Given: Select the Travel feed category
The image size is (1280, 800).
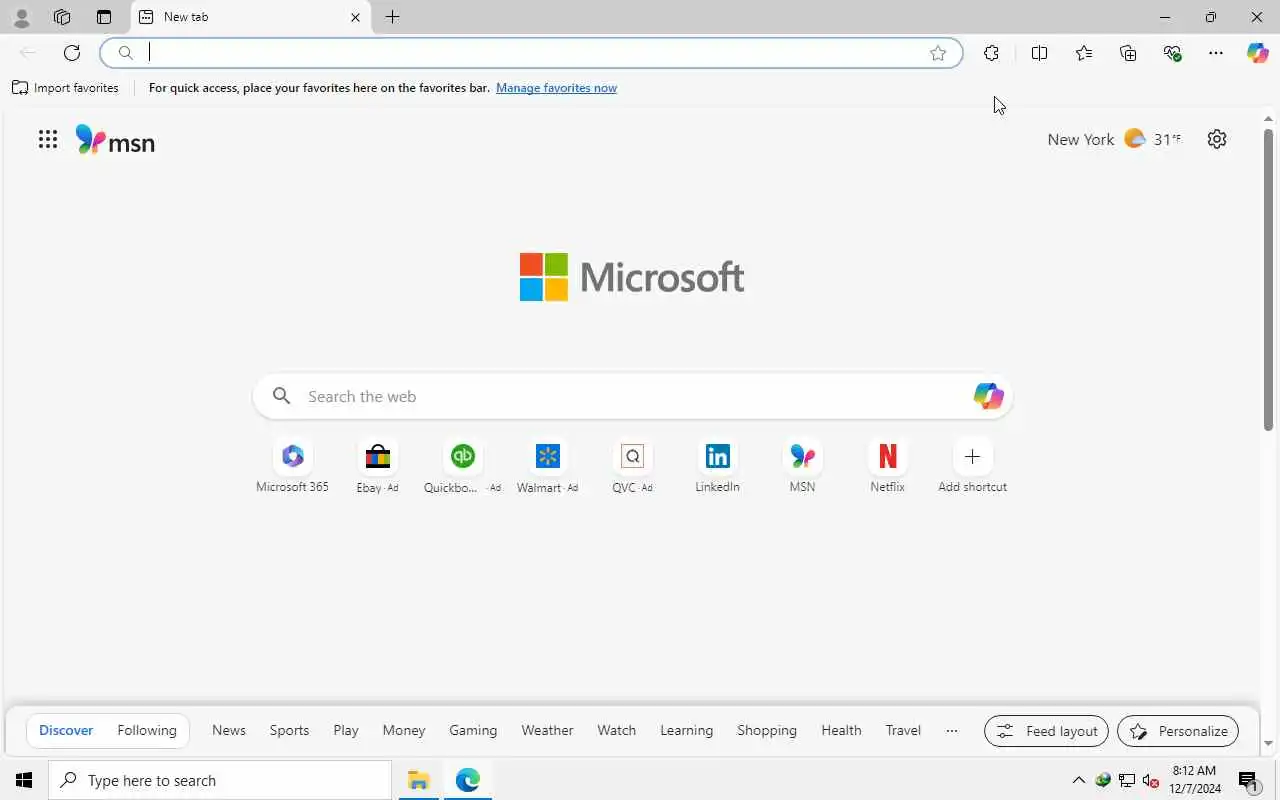Looking at the screenshot, I should pyautogui.click(x=903, y=730).
